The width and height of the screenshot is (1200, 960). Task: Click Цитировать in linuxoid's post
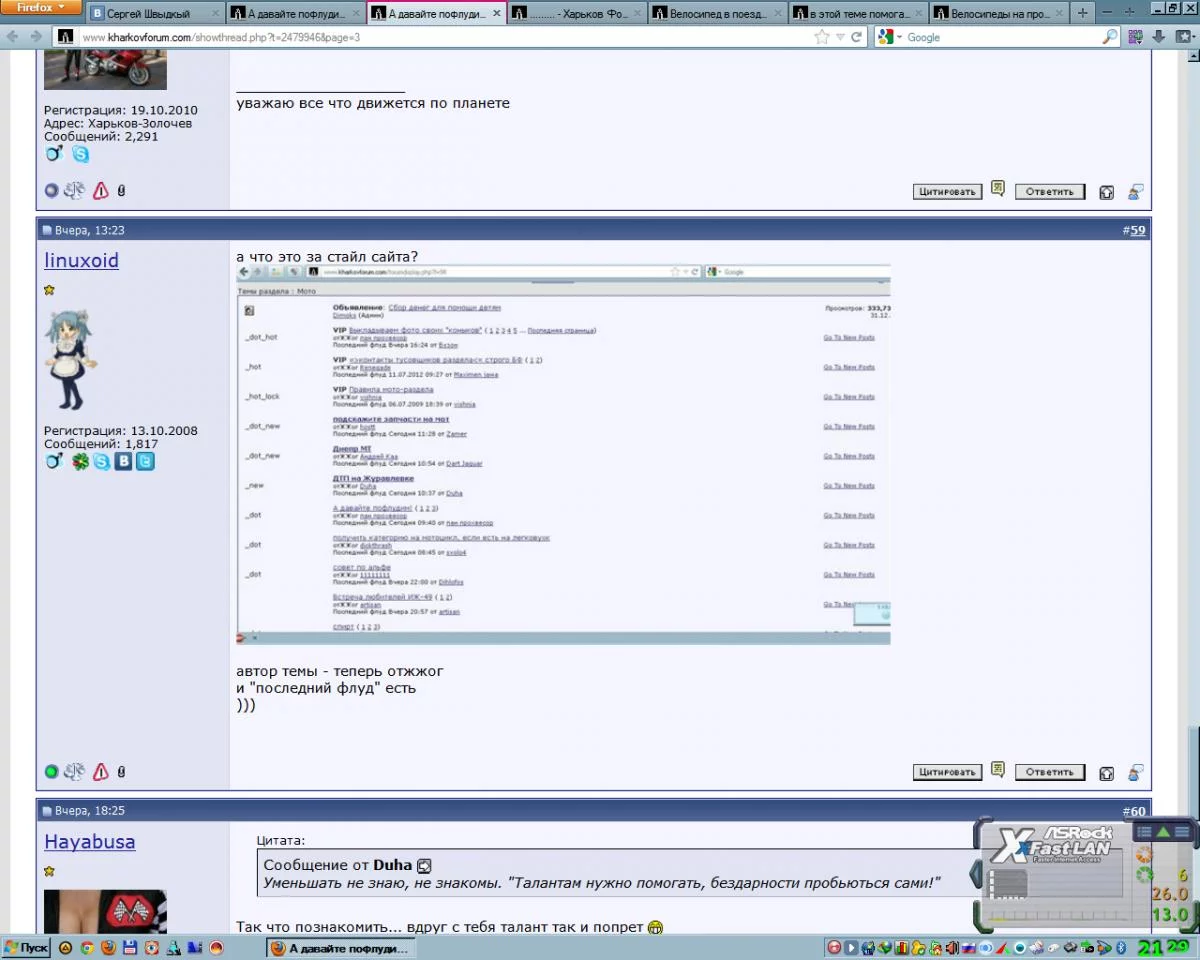(x=947, y=772)
